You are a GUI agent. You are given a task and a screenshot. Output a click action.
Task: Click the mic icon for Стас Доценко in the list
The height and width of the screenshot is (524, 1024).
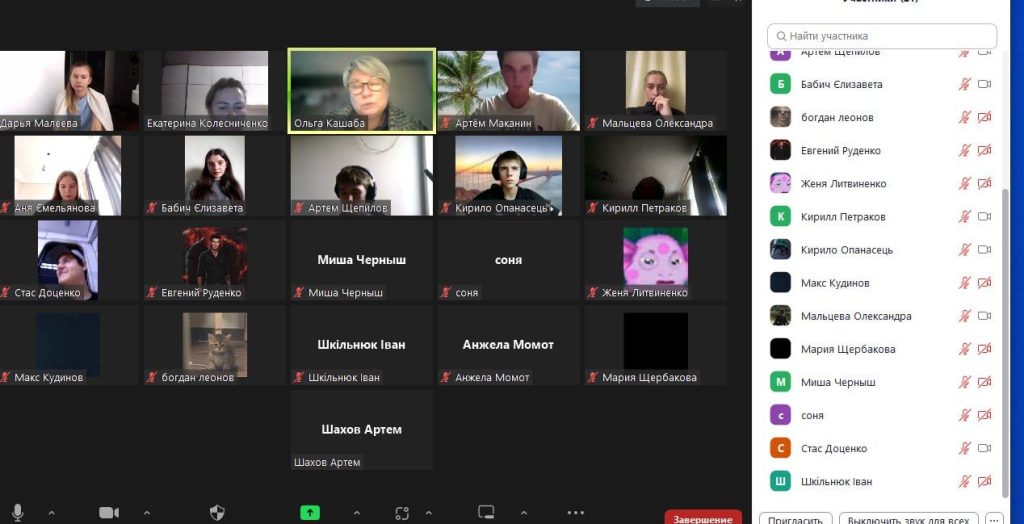point(965,448)
